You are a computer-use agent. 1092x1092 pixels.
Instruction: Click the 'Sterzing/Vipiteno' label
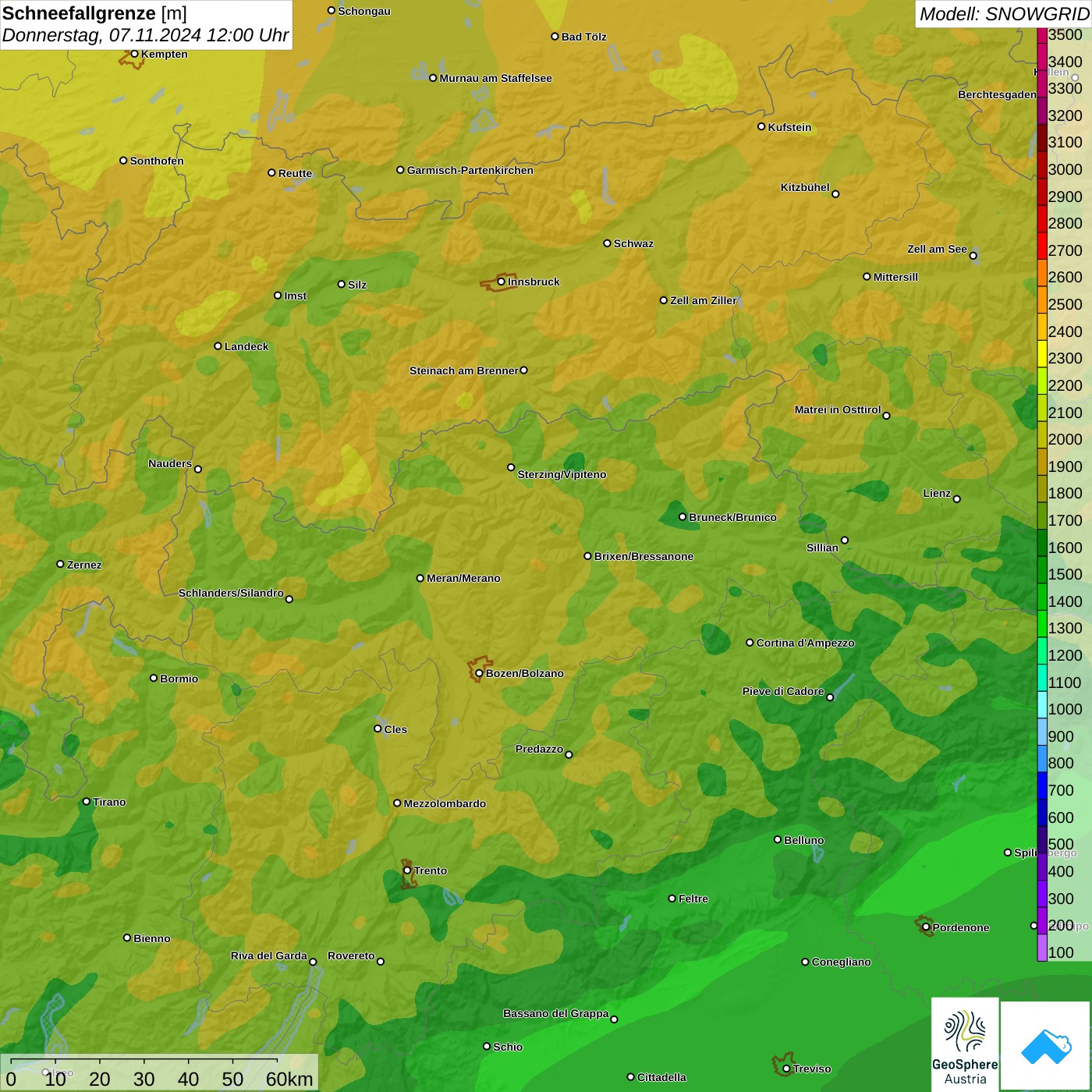tap(562, 474)
